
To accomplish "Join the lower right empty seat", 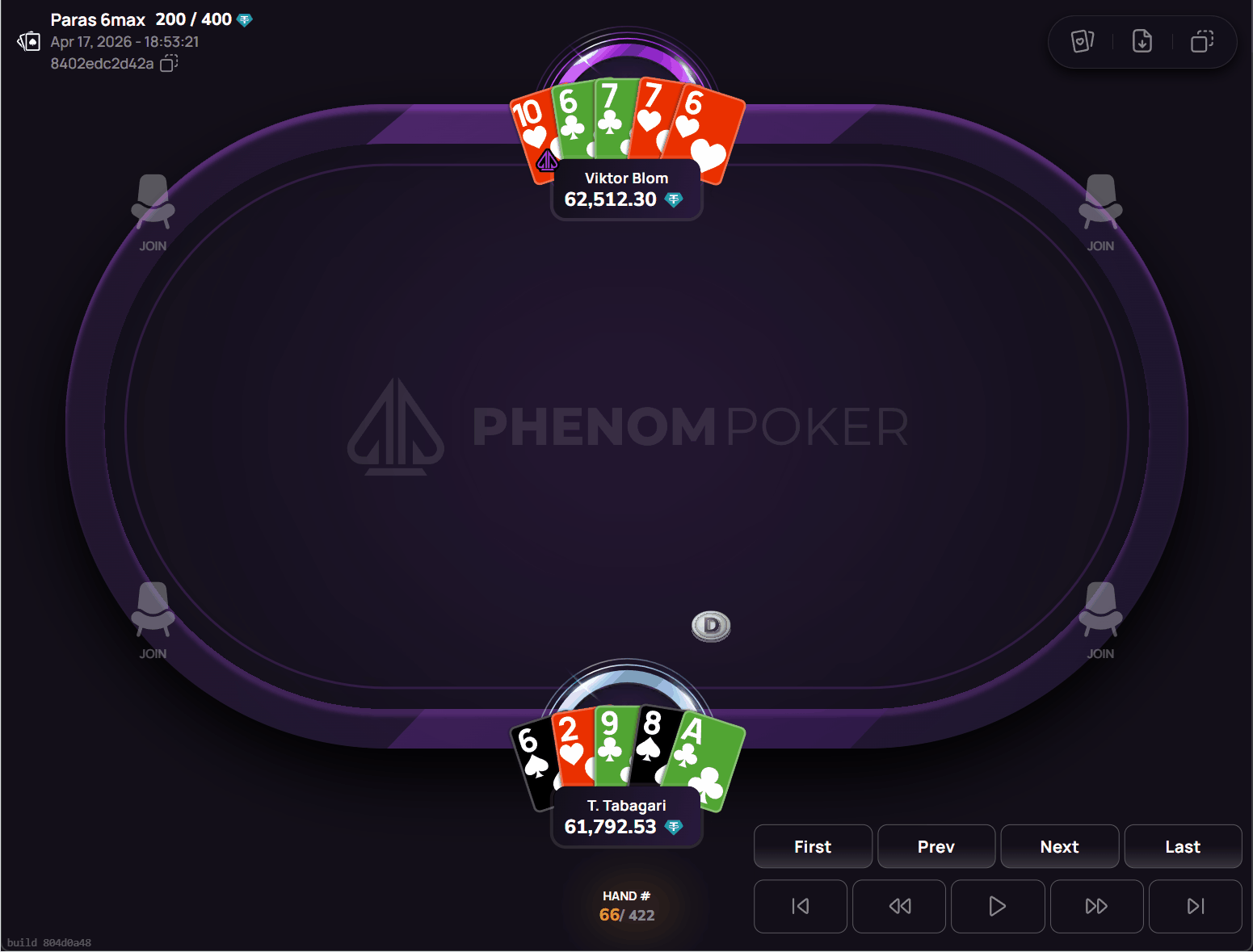I will click(x=1100, y=621).
